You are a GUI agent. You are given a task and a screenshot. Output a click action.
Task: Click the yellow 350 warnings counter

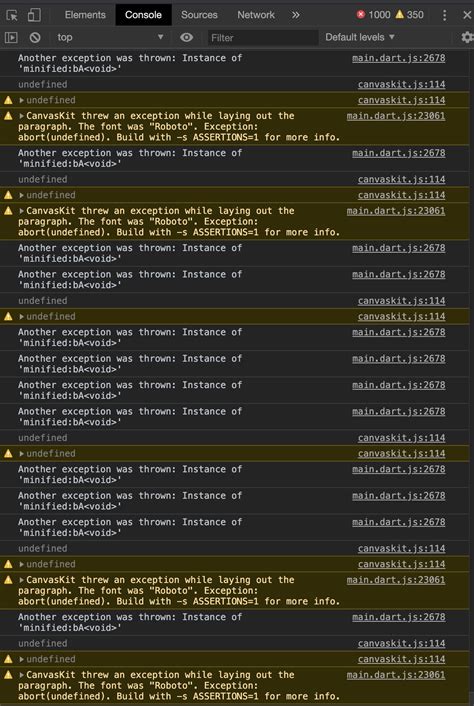point(410,15)
